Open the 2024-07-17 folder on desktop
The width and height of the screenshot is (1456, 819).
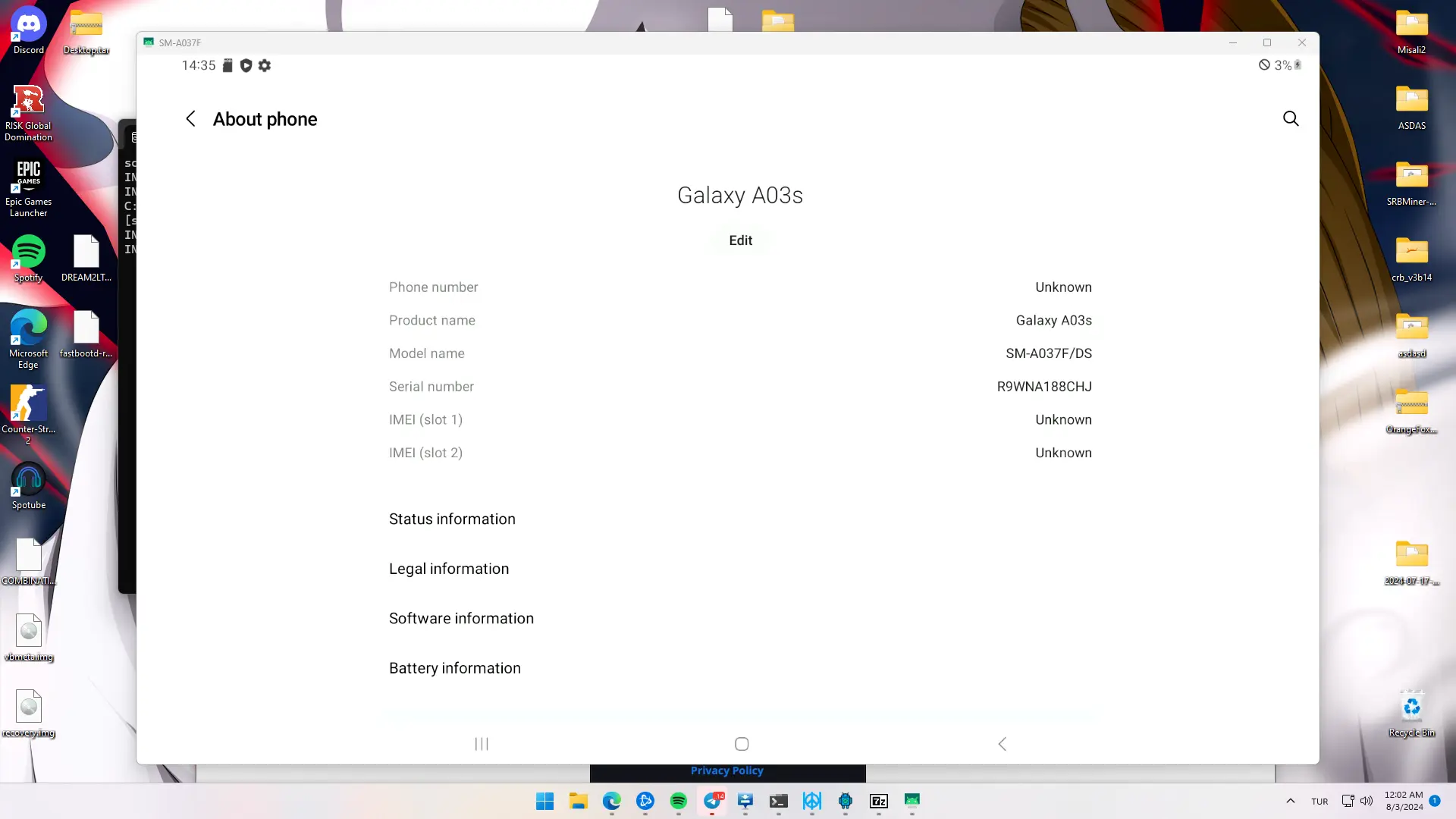(x=1412, y=562)
